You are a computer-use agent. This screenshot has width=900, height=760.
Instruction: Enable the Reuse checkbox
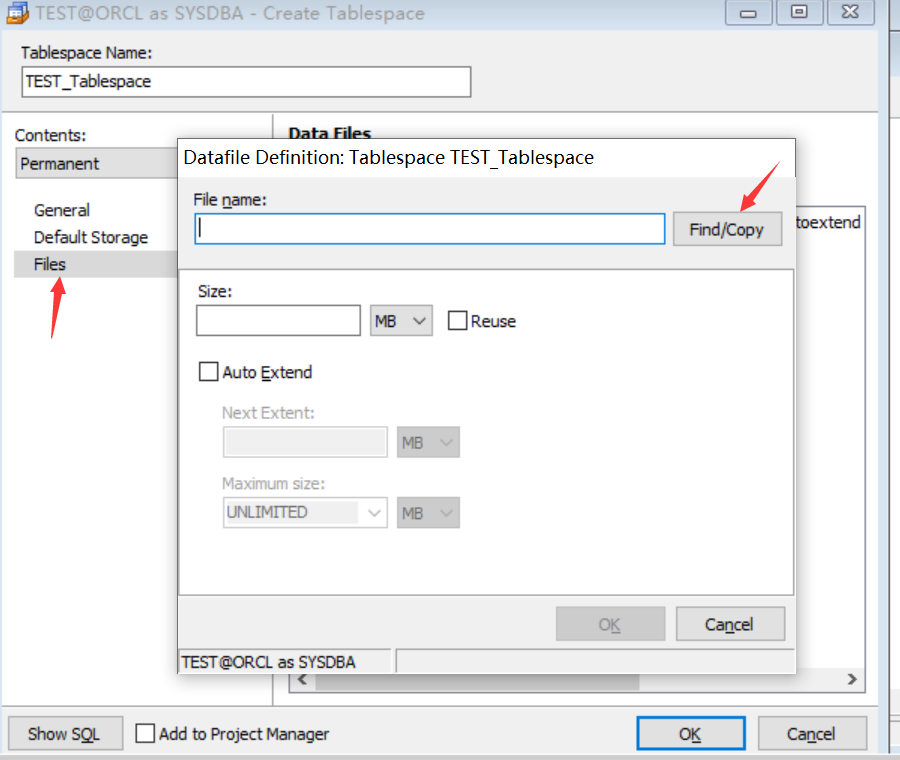tap(457, 320)
